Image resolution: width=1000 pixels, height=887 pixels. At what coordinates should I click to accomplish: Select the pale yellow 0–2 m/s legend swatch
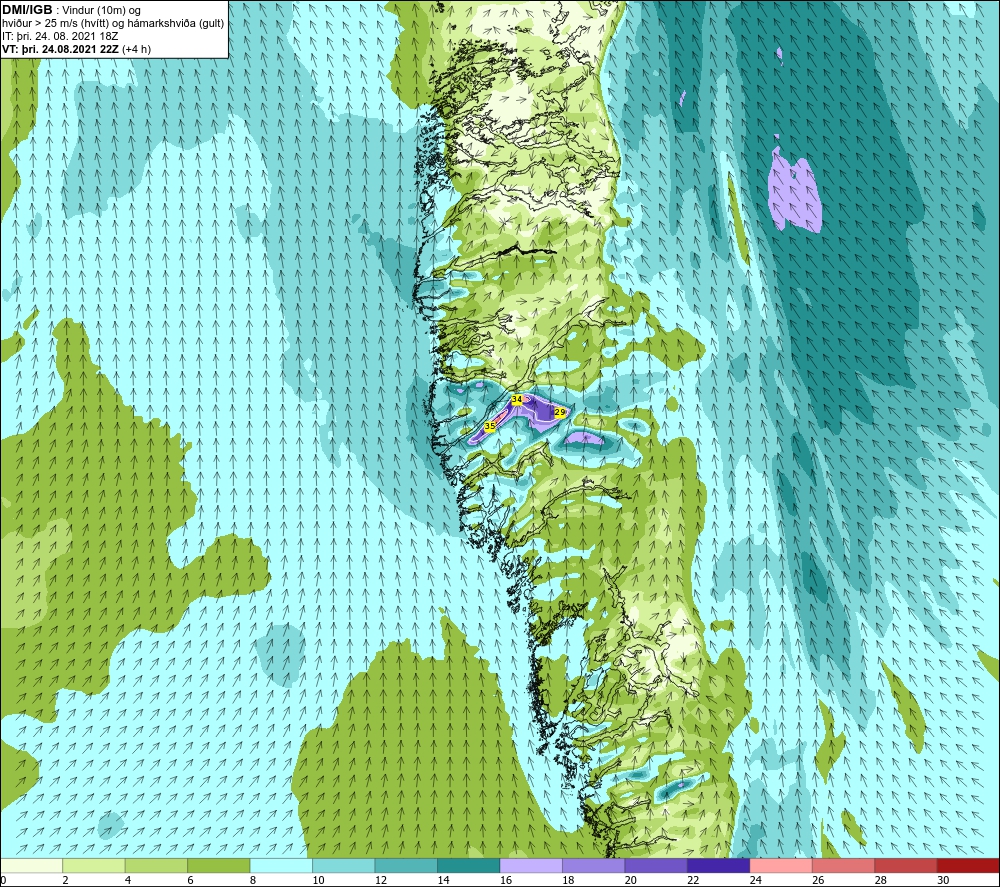click(31, 865)
